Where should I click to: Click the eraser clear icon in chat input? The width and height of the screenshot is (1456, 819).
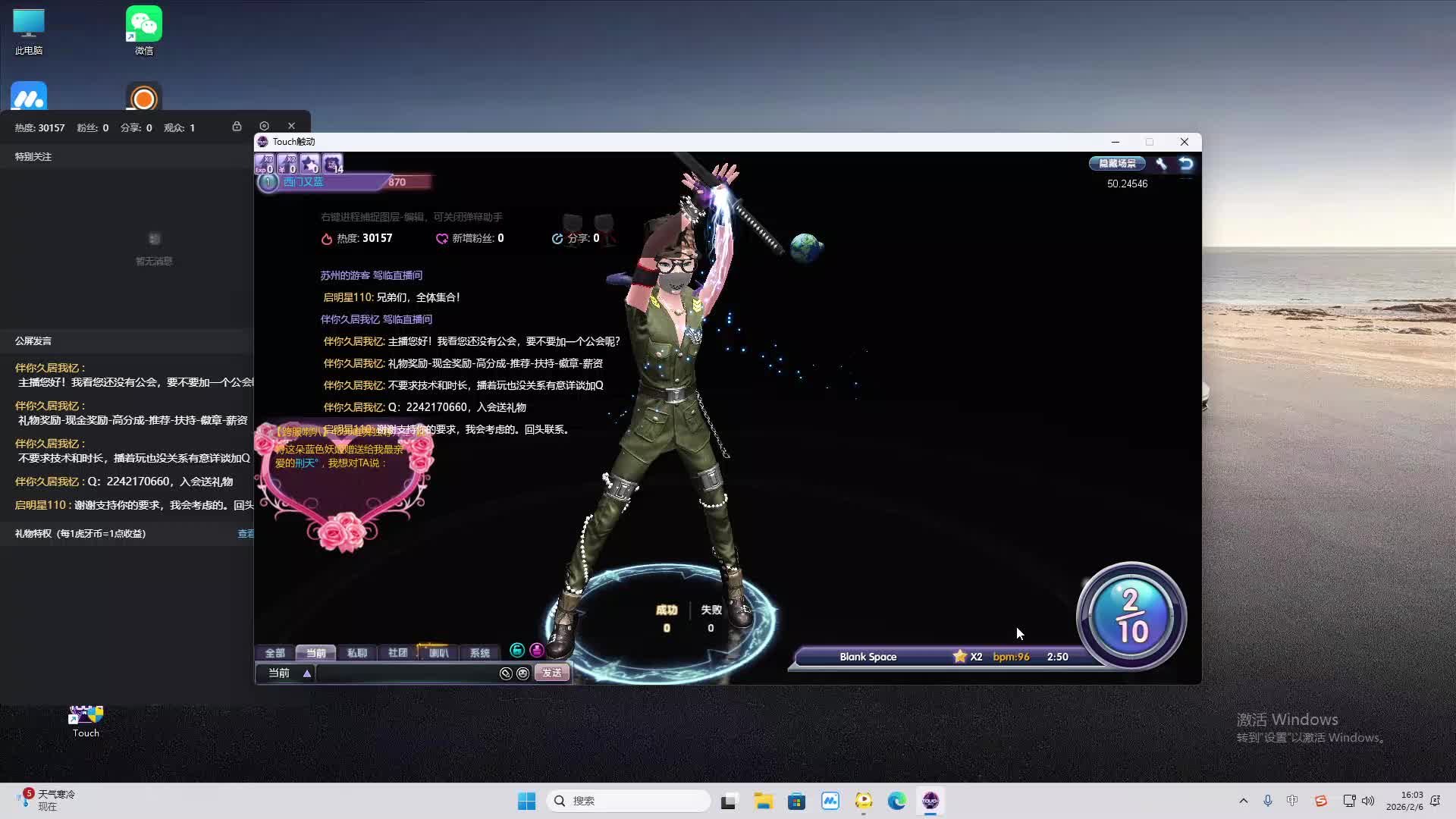coord(506,673)
